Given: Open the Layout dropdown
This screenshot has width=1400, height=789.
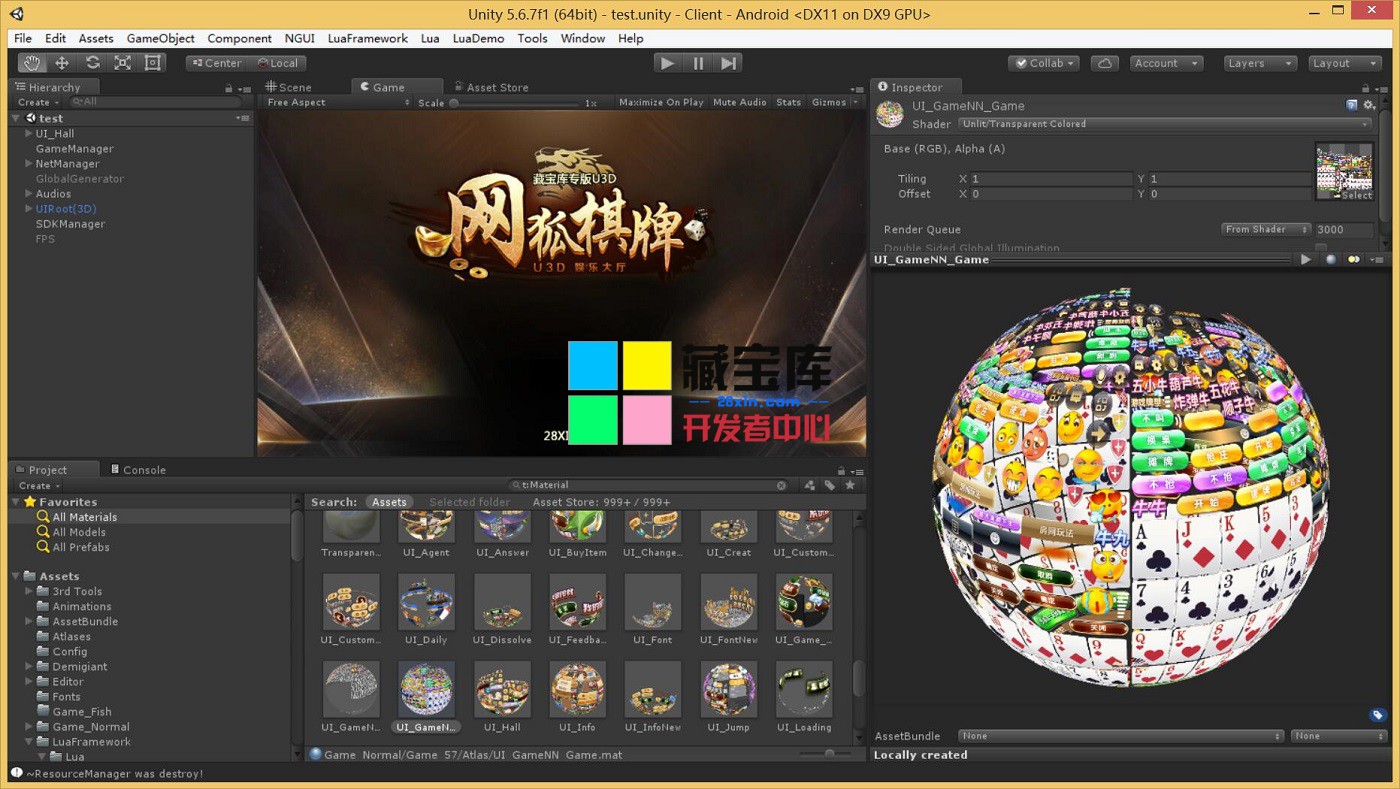Looking at the screenshot, I should [x=1345, y=63].
